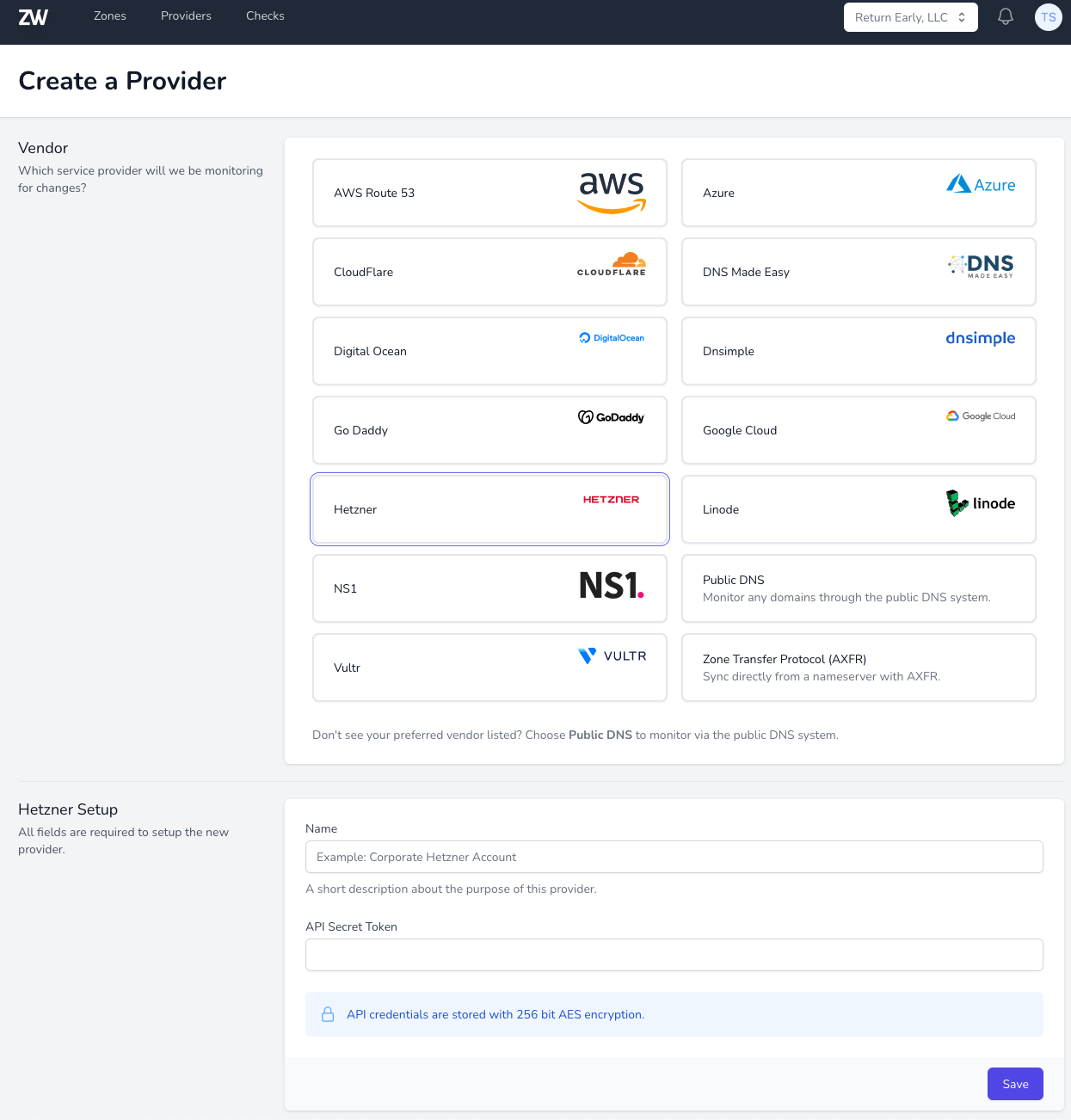The width and height of the screenshot is (1071, 1120).
Task: Click the Azure logo
Action: pos(981,183)
